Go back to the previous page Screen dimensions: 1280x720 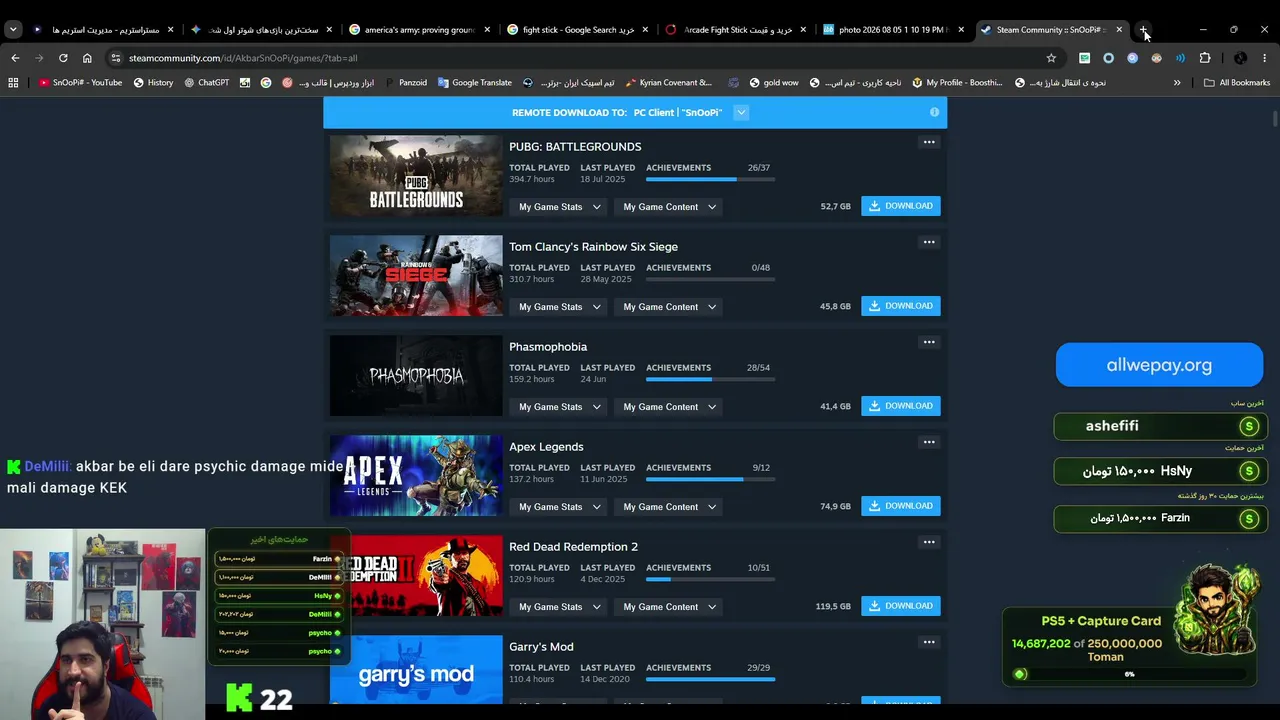coord(15,58)
